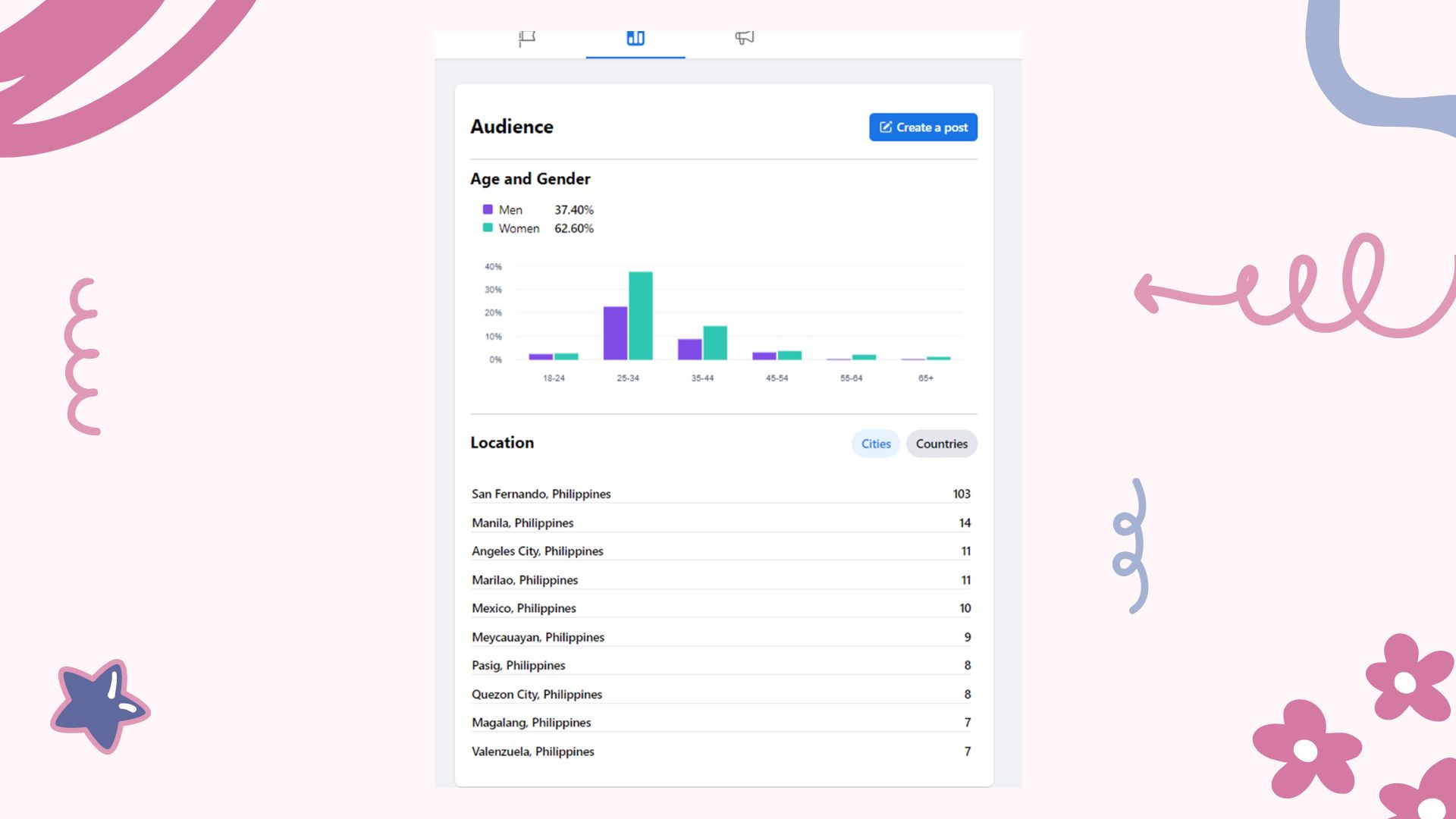This screenshot has height=819, width=1456.
Task: Switch location view to Cities
Action: pos(876,444)
